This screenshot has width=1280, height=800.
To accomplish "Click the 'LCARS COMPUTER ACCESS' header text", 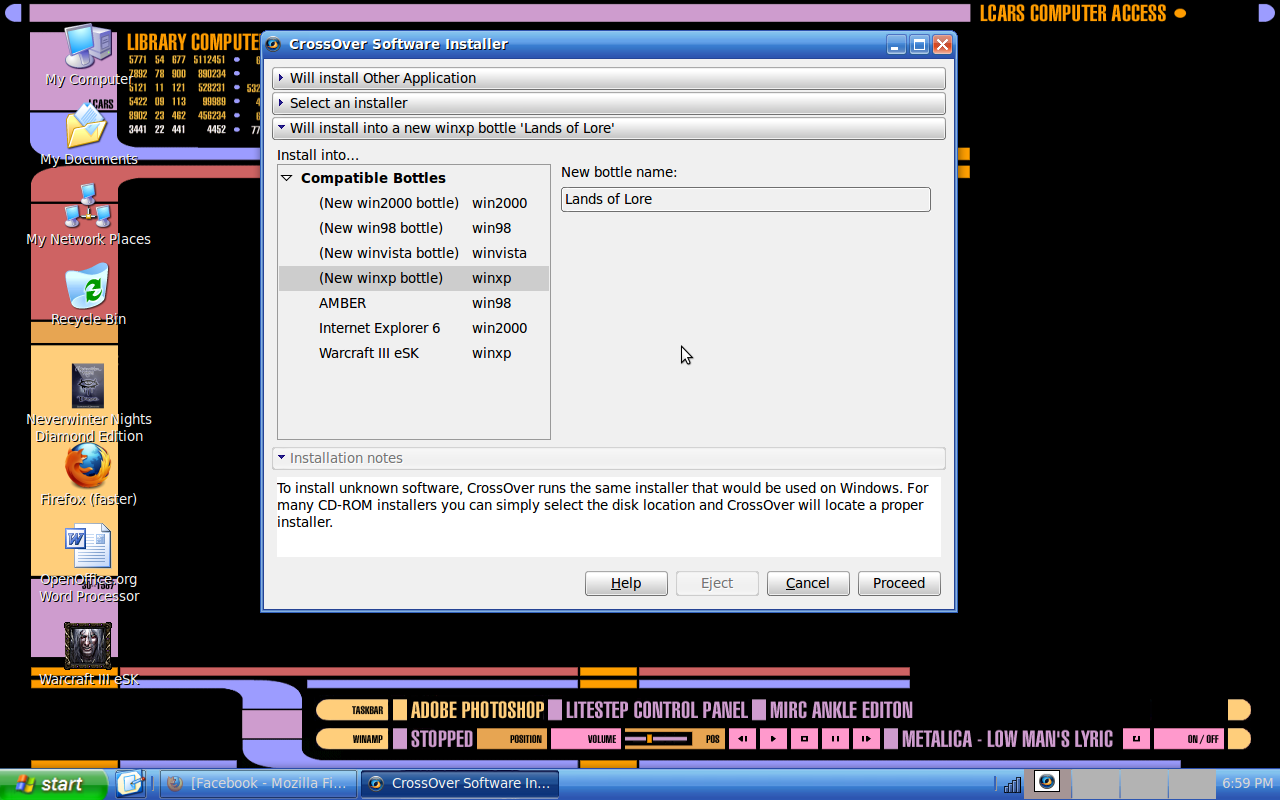I will click(x=1073, y=13).
